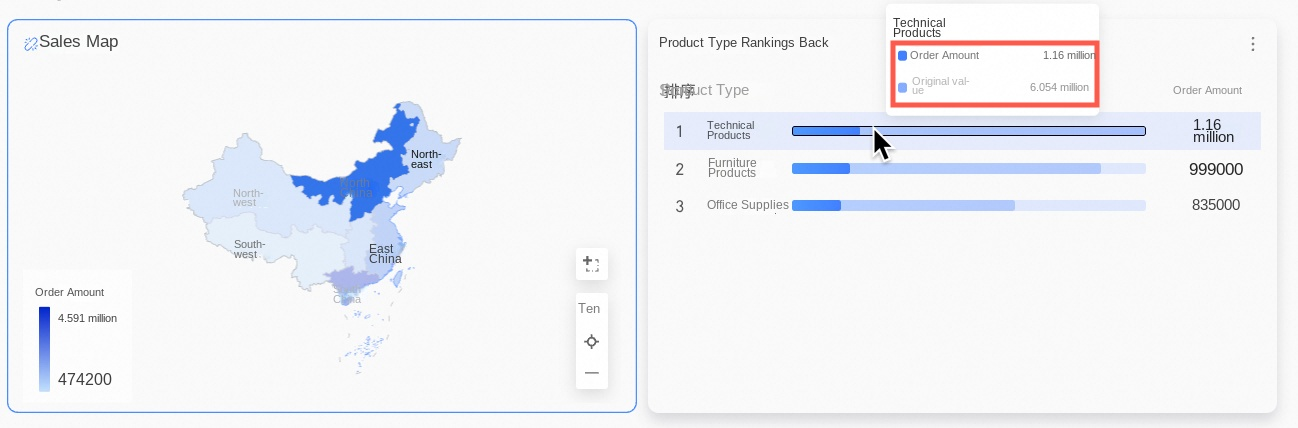Click the Order Amount column header
The image size is (1298, 428).
coord(1207,90)
